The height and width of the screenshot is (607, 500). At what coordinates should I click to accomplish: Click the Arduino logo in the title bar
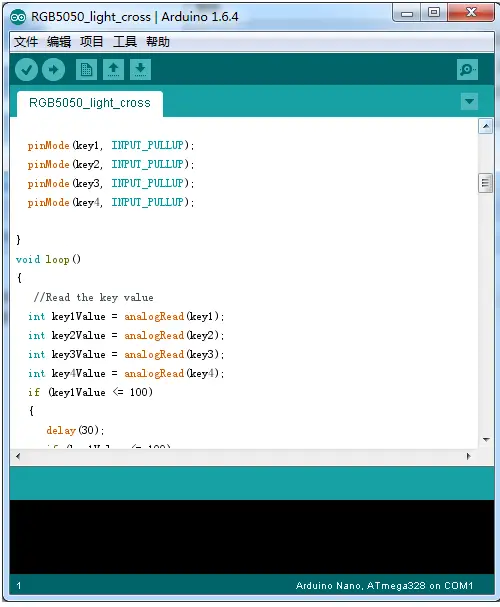click(x=18, y=17)
